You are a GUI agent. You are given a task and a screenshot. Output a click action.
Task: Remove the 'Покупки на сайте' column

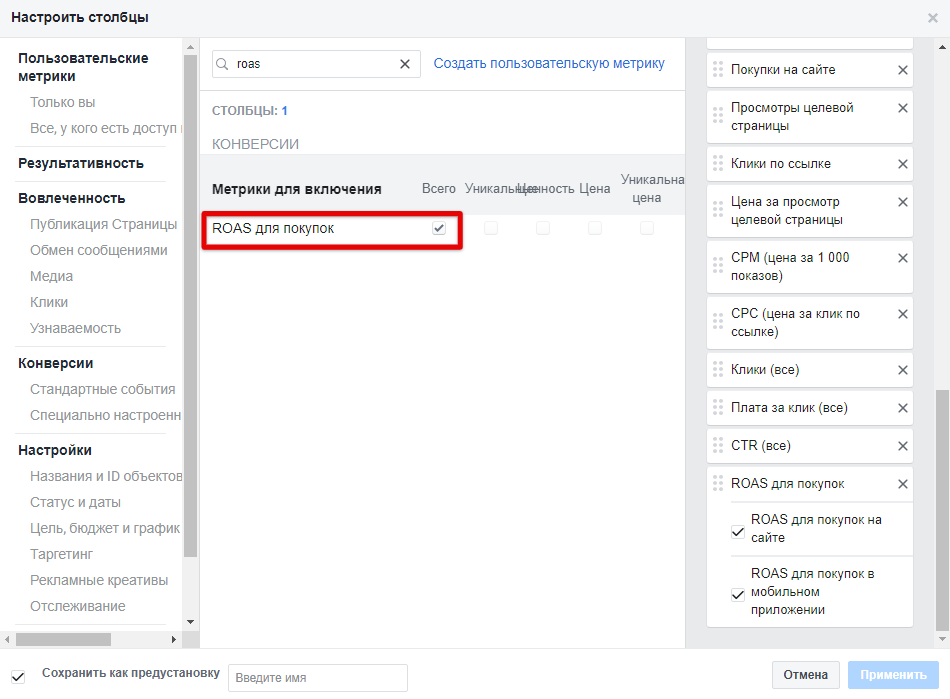902,70
